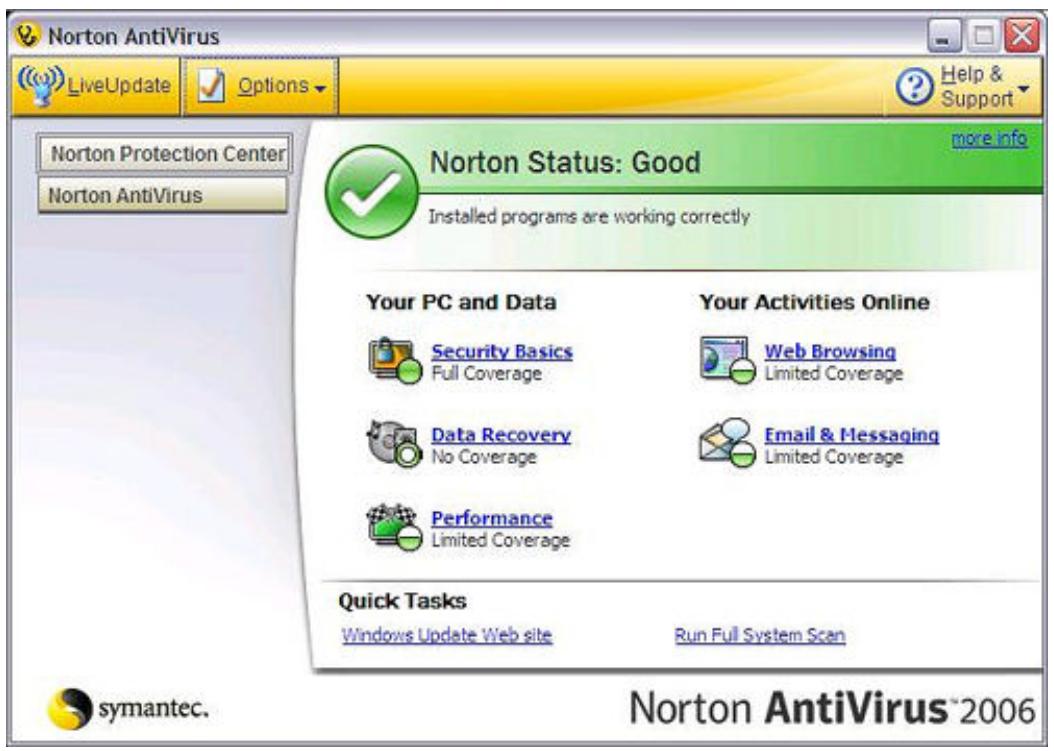1054x751 pixels.
Task: Open the Web Browsing link
Action: tap(830, 351)
